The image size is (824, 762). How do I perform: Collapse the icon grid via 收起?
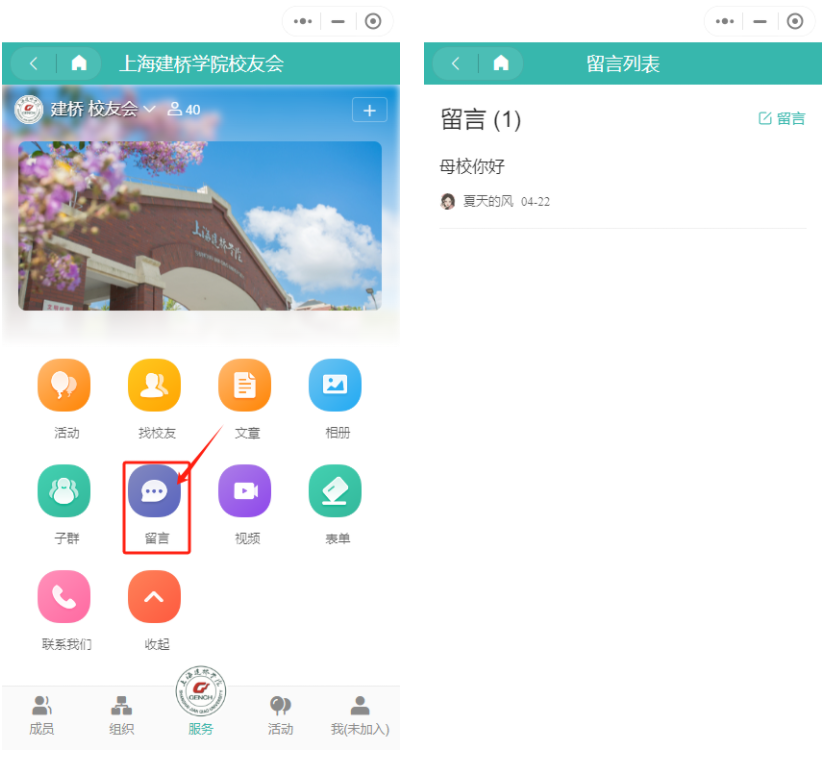(x=154, y=596)
